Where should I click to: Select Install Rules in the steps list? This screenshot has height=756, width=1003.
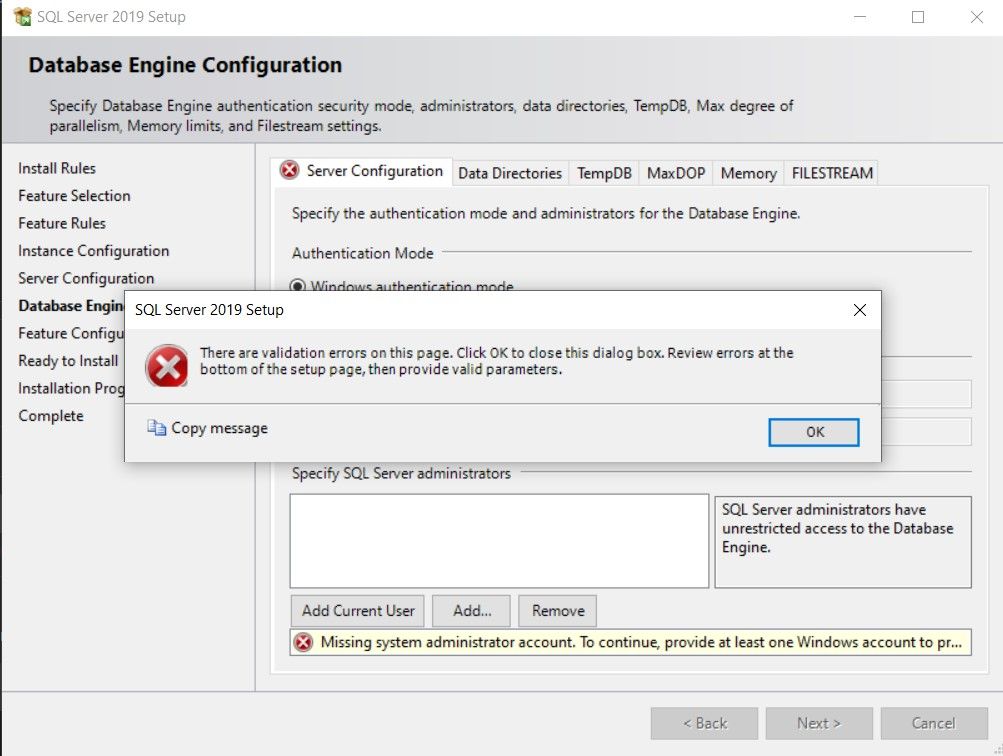pos(57,168)
